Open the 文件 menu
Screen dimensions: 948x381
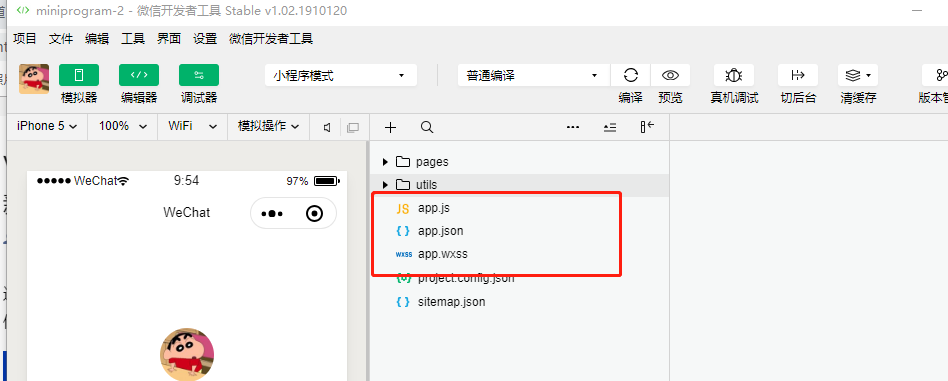click(61, 39)
